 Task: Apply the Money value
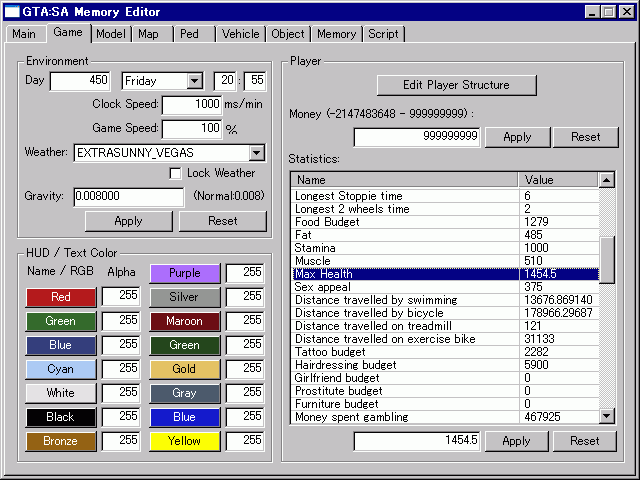click(517, 137)
